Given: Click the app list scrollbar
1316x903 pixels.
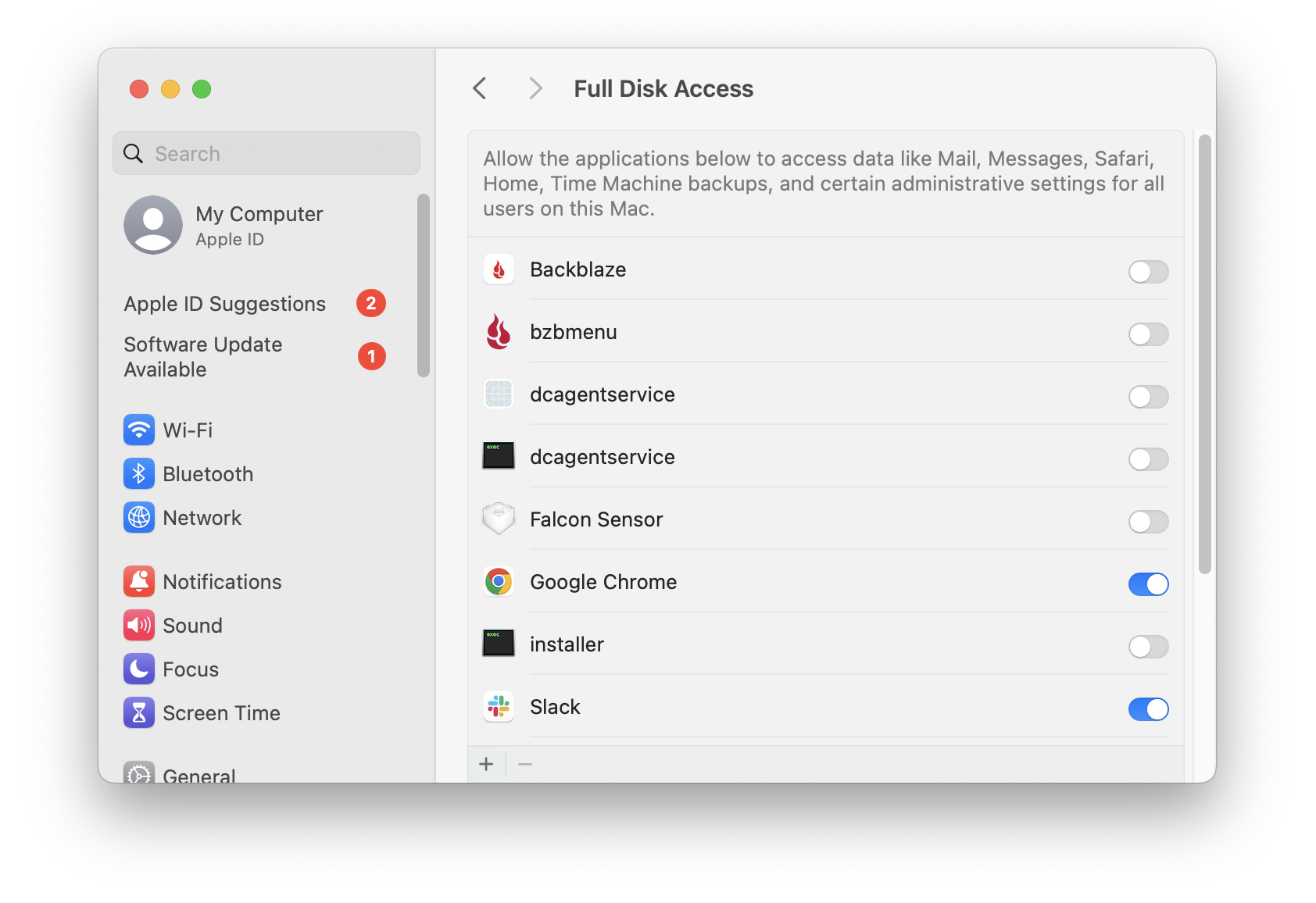Looking at the screenshot, I should (1204, 355).
